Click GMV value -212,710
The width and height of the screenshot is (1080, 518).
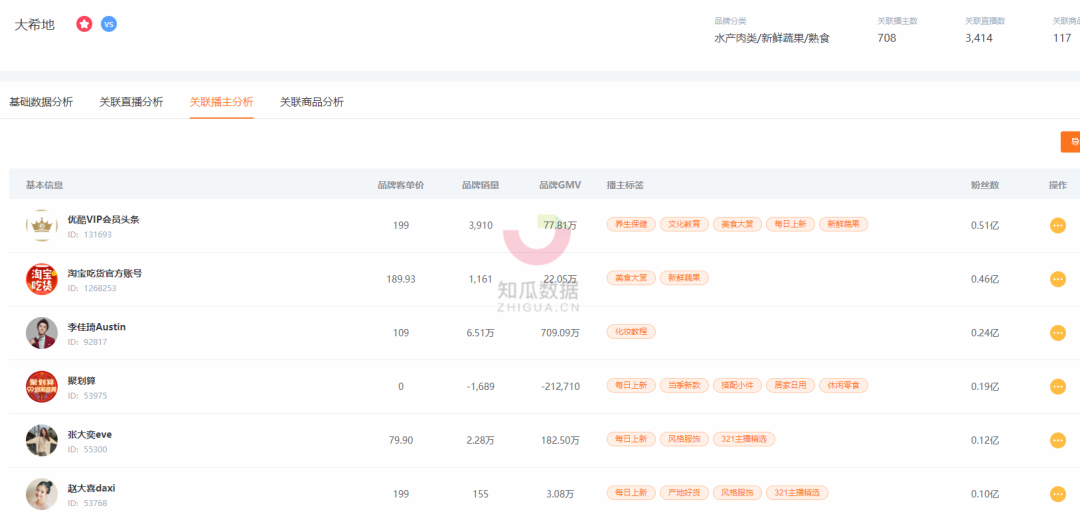[560, 386]
